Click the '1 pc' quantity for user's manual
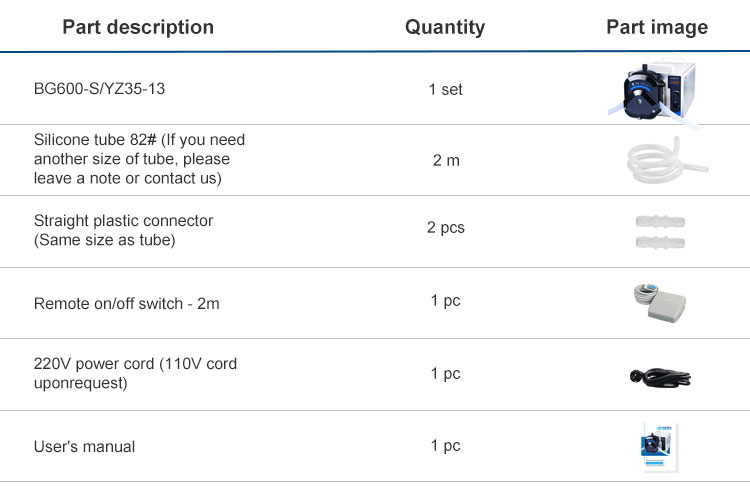 click(x=445, y=446)
